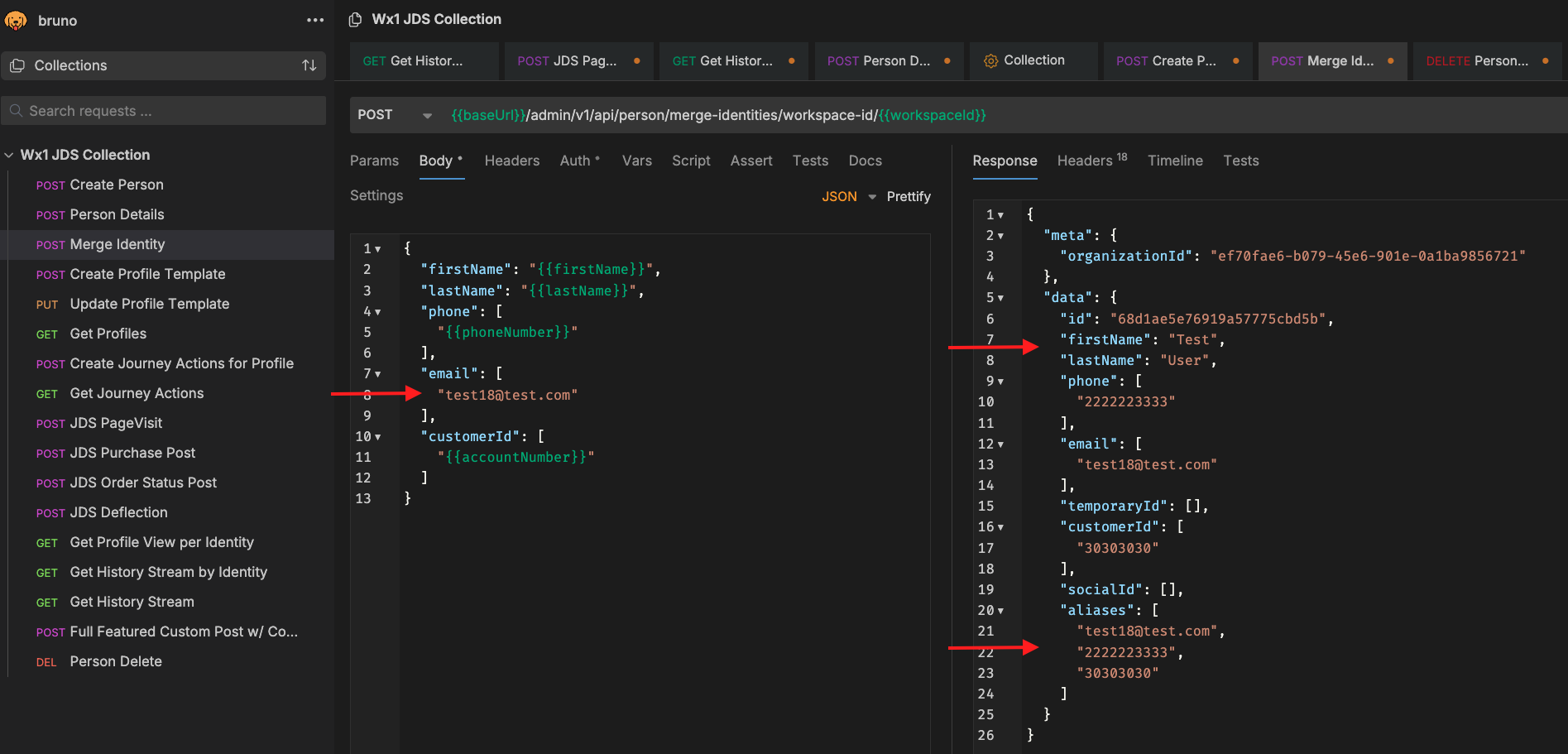This screenshot has width=1568, height=754.
Task: Open the three-dot menu next to bruno
Action: click(315, 20)
